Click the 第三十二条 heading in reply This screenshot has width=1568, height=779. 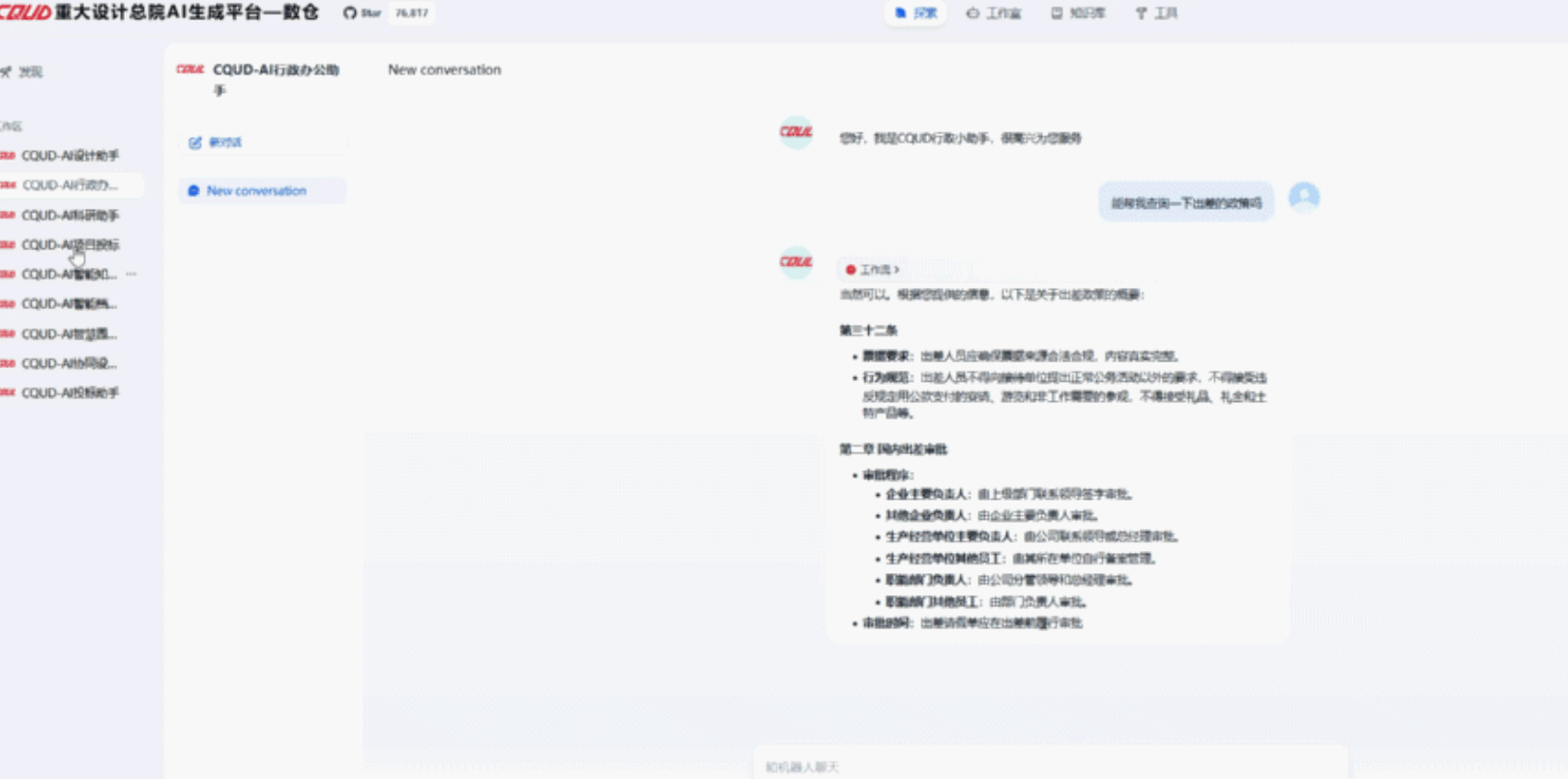coord(868,331)
